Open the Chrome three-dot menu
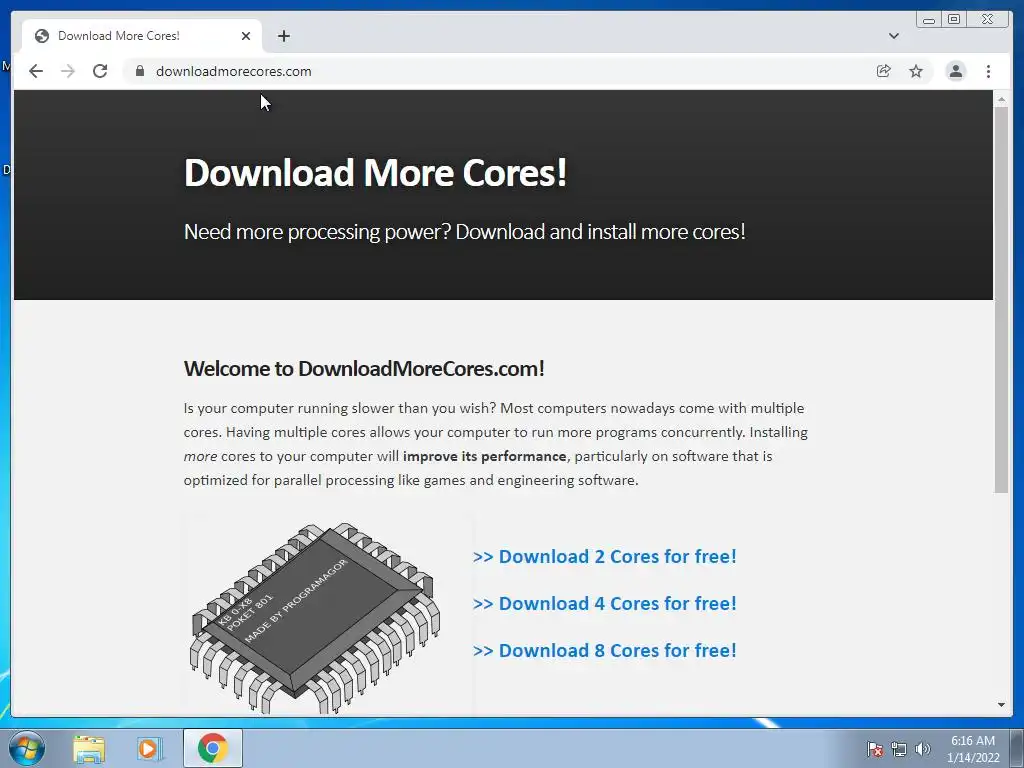This screenshot has width=1024, height=768. (x=988, y=71)
